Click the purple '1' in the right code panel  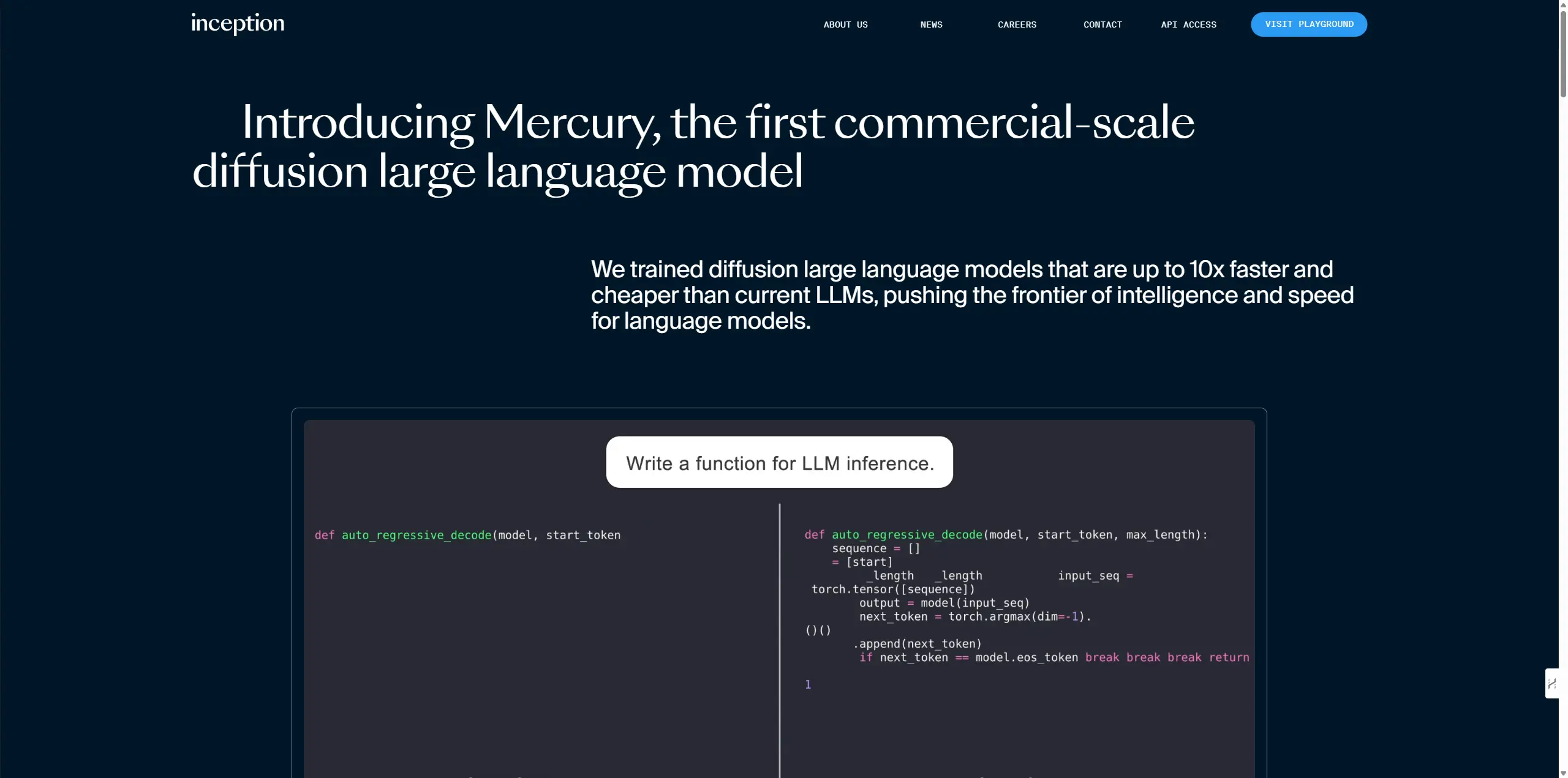click(808, 684)
